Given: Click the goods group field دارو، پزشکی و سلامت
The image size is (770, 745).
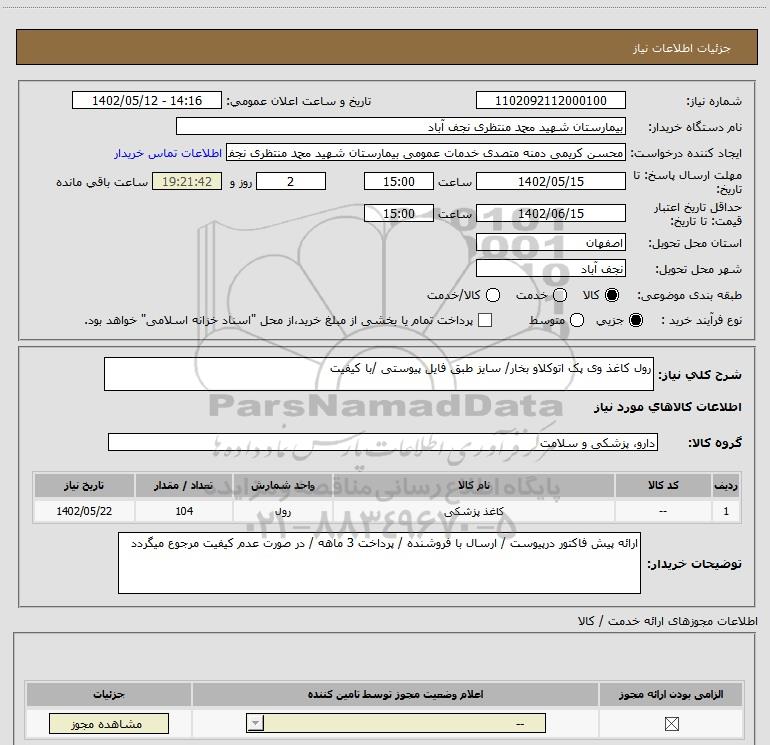Looking at the screenshot, I should pos(383,442).
